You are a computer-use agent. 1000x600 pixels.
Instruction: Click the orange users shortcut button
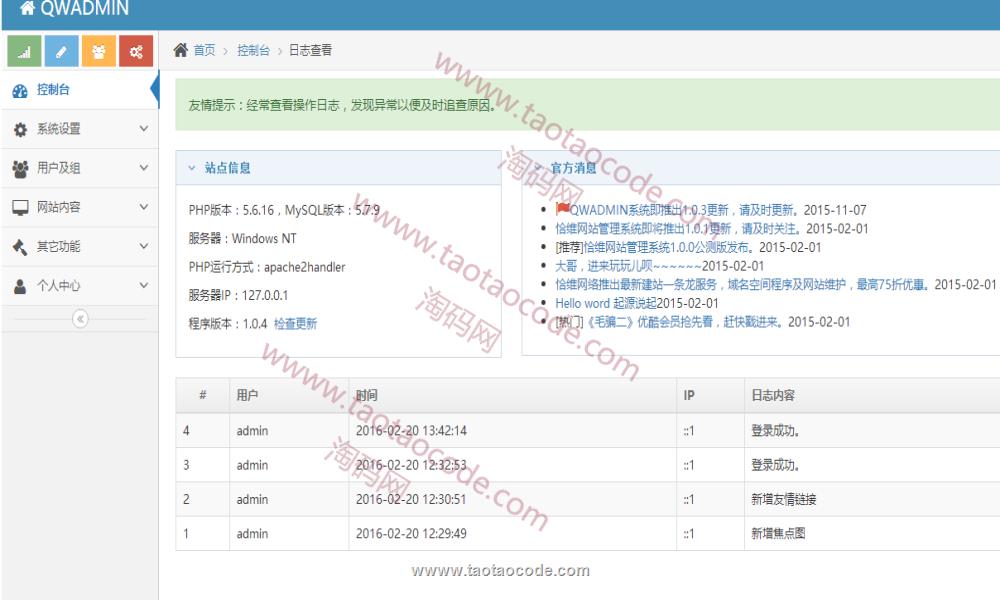point(98,51)
